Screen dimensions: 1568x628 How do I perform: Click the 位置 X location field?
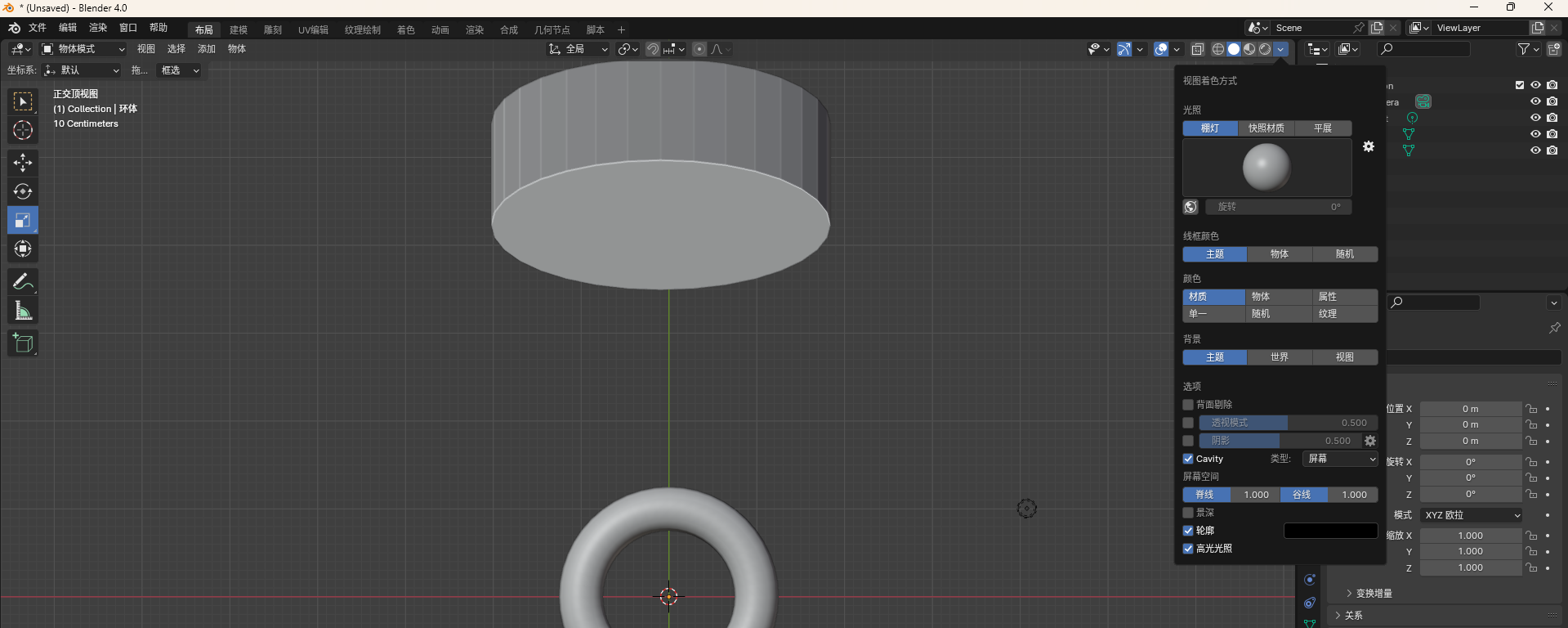1470,409
